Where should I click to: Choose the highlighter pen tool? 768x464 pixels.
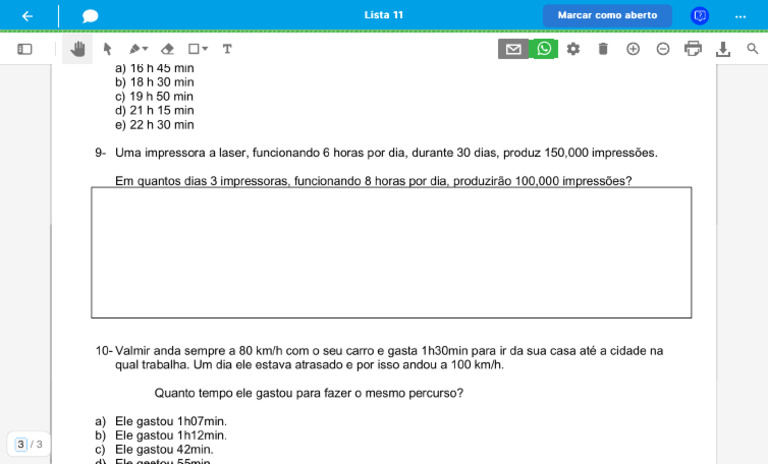(134, 49)
